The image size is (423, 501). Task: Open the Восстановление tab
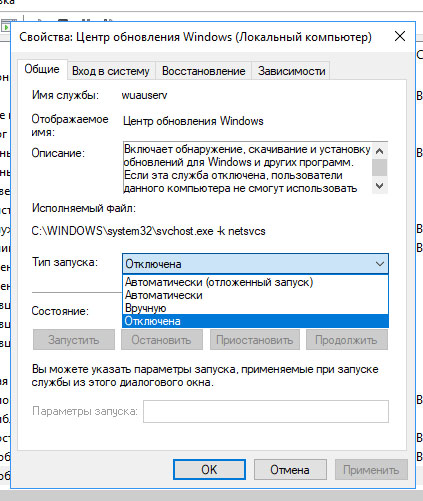203,71
